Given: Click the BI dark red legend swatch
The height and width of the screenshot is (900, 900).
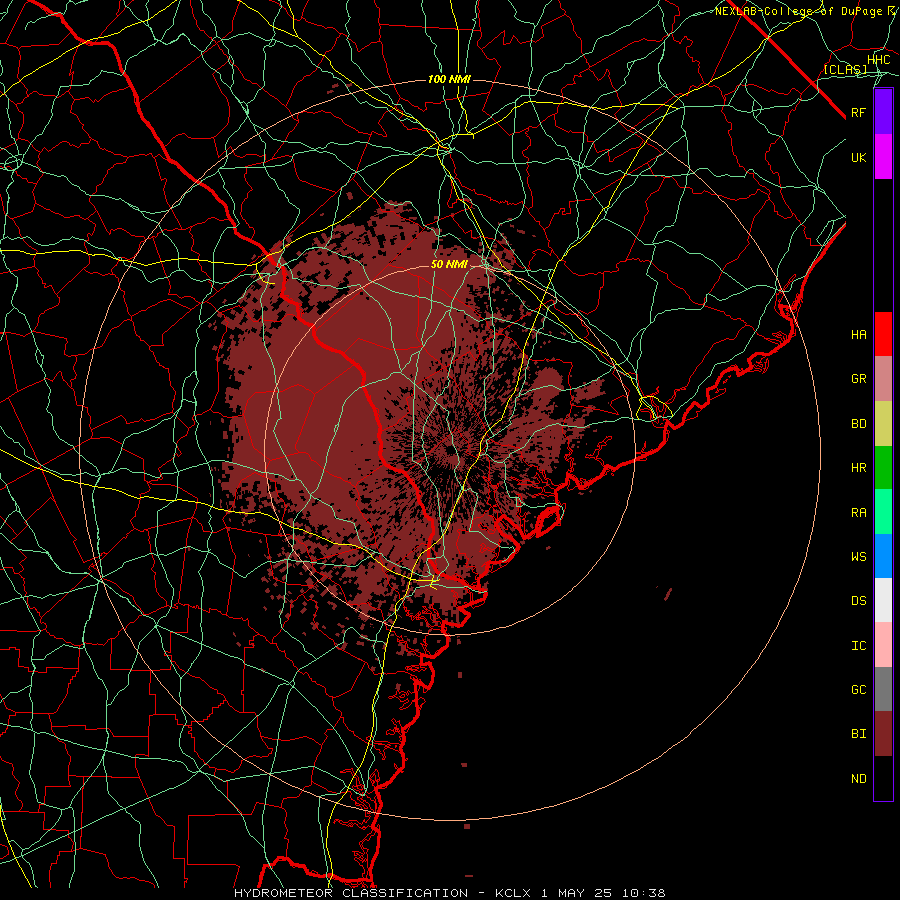Looking at the screenshot, I should 883,734.
